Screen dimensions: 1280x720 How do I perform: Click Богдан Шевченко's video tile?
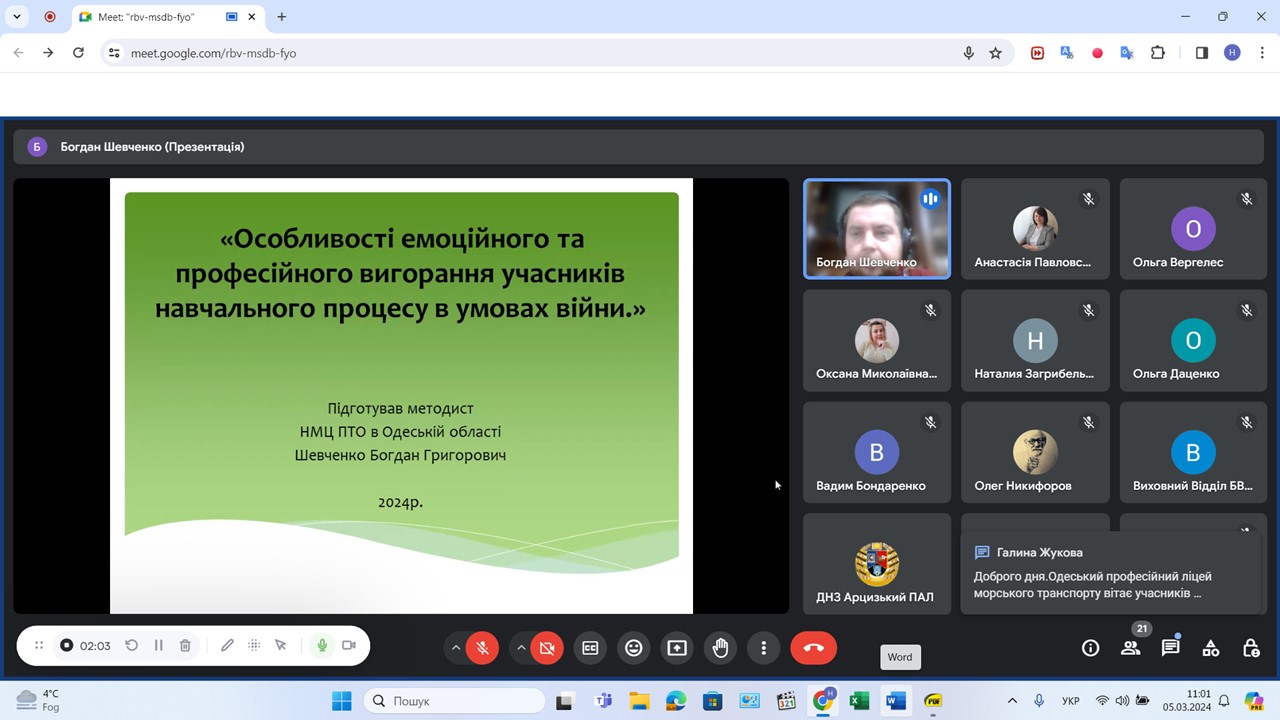(876, 228)
